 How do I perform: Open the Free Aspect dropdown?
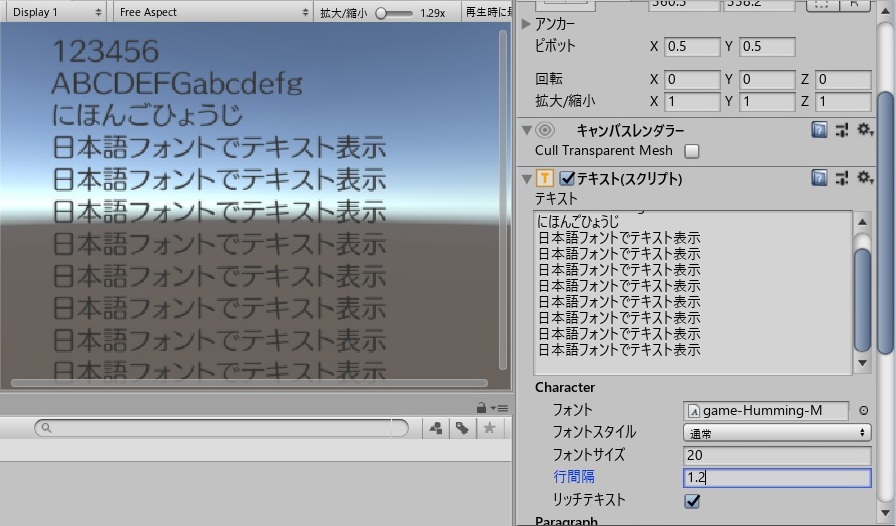[212, 12]
